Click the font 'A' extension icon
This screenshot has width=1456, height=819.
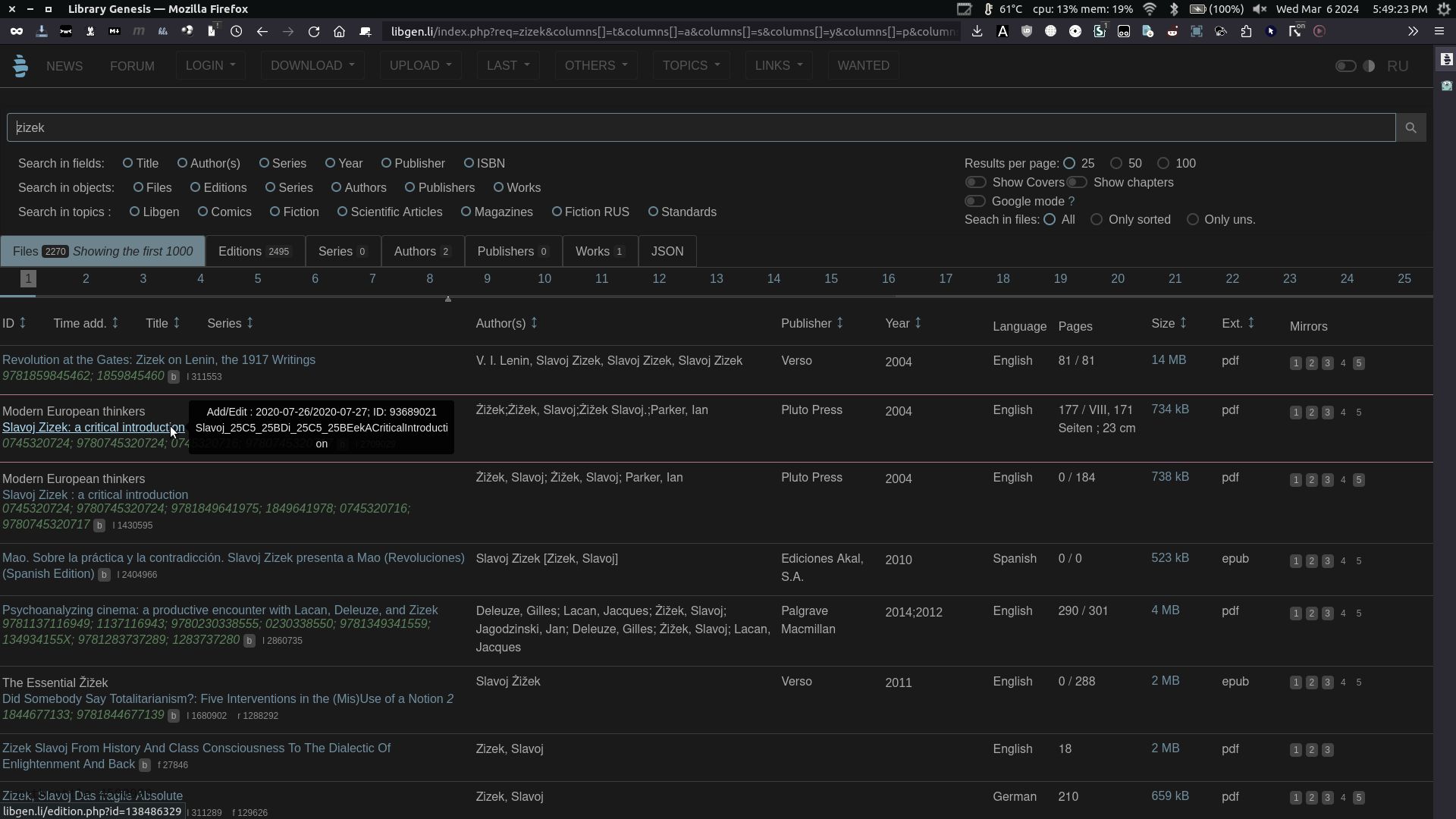click(x=1003, y=32)
